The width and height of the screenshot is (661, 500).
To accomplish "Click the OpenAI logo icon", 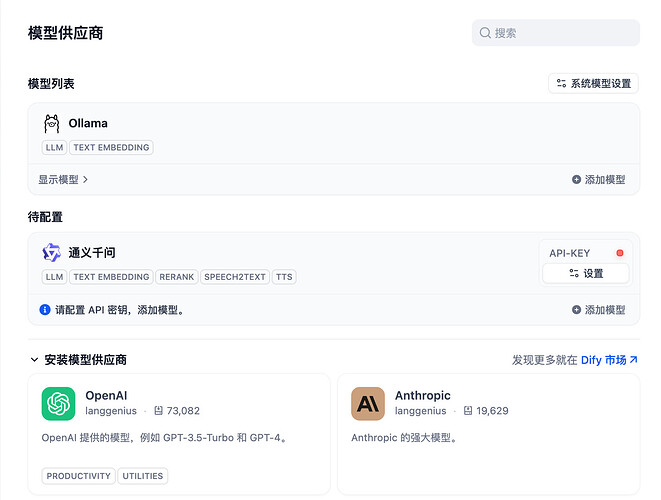I will point(59,403).
